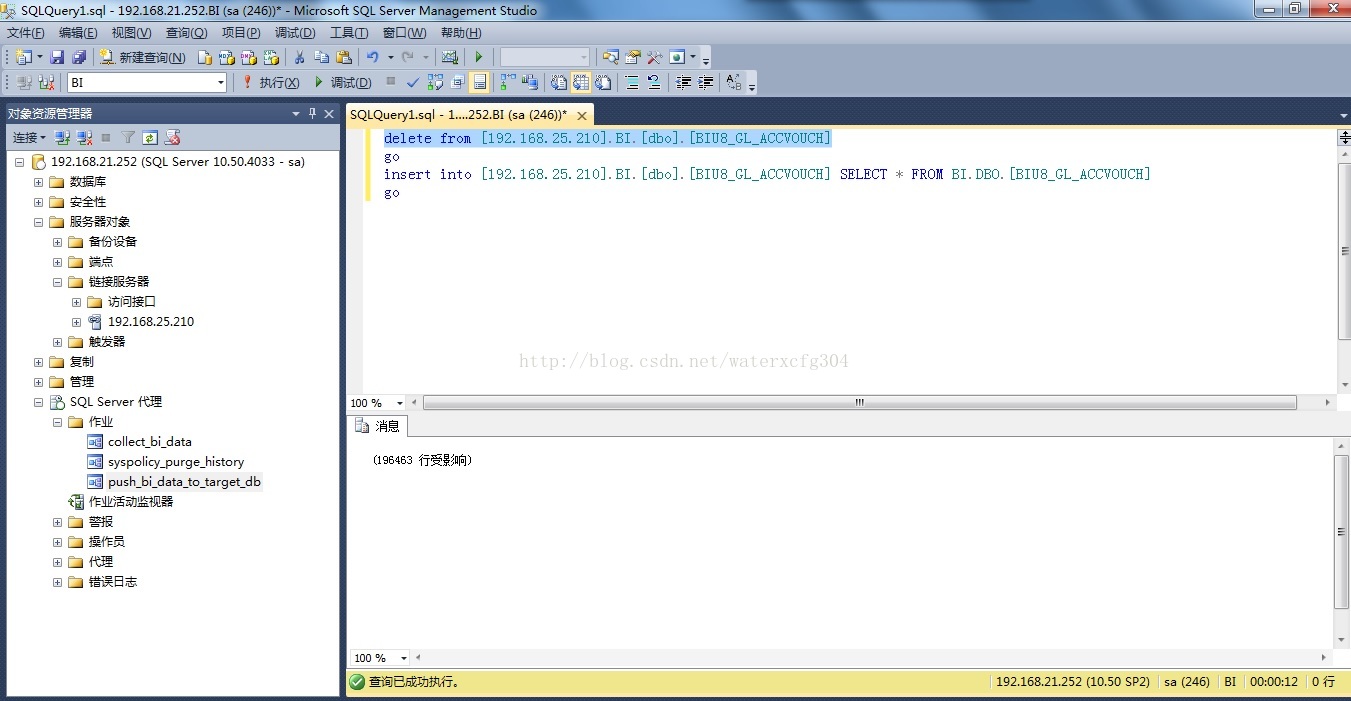Screen dimensions: 1351x701
Task: Click the Save All toolbar icon
Action: [x=79, y=57]
